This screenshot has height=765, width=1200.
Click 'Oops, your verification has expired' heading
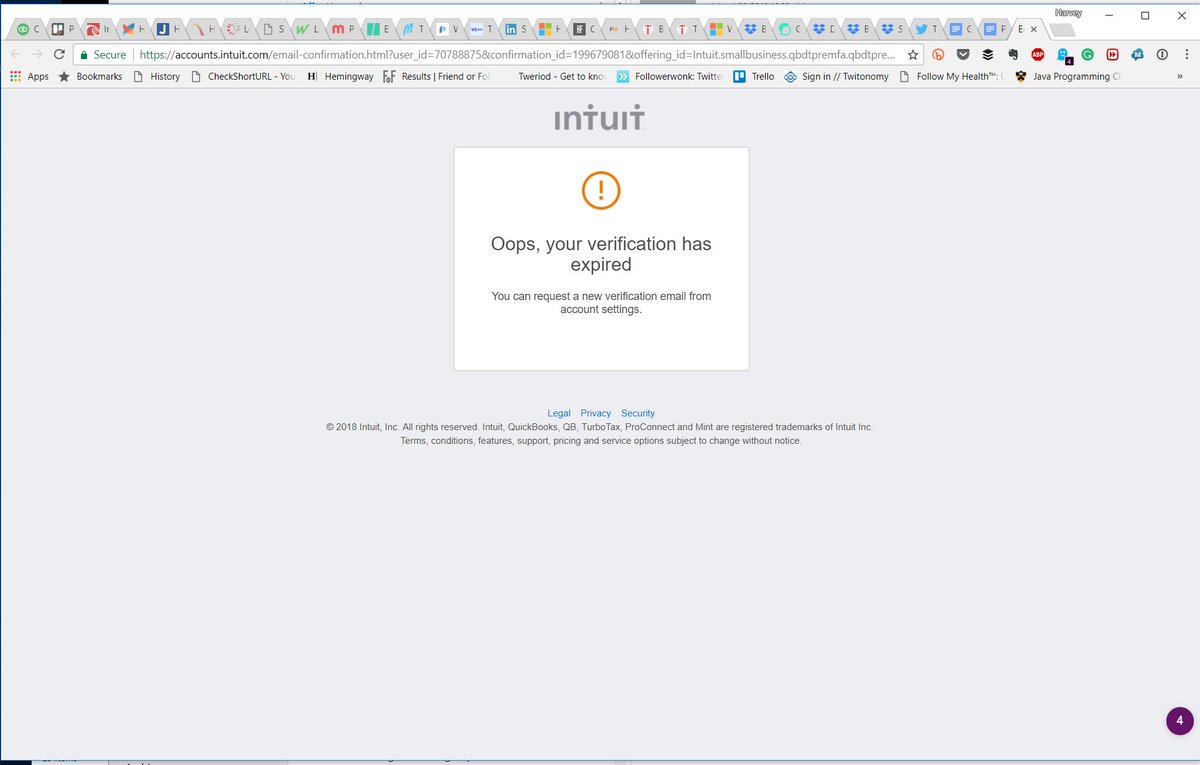[601, 254]
